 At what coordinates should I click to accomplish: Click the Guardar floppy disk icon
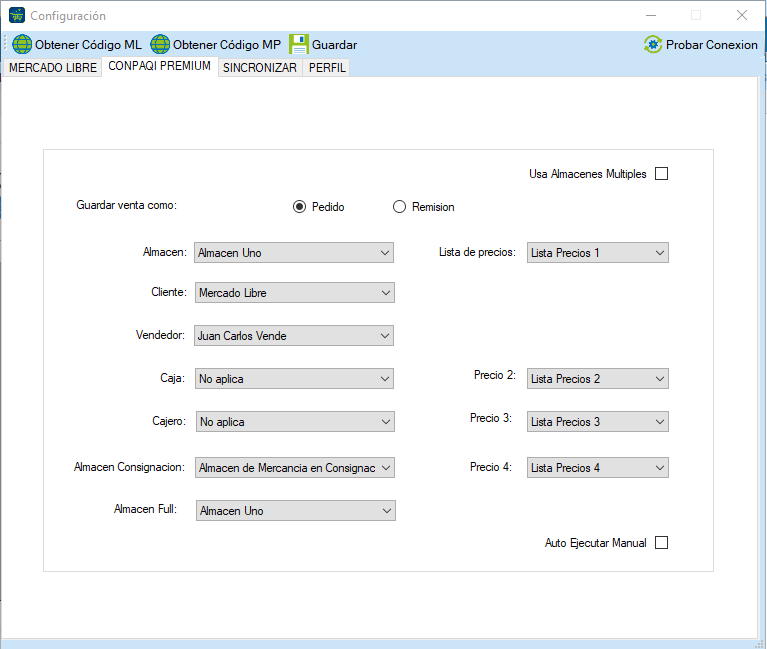click(299, 45)
